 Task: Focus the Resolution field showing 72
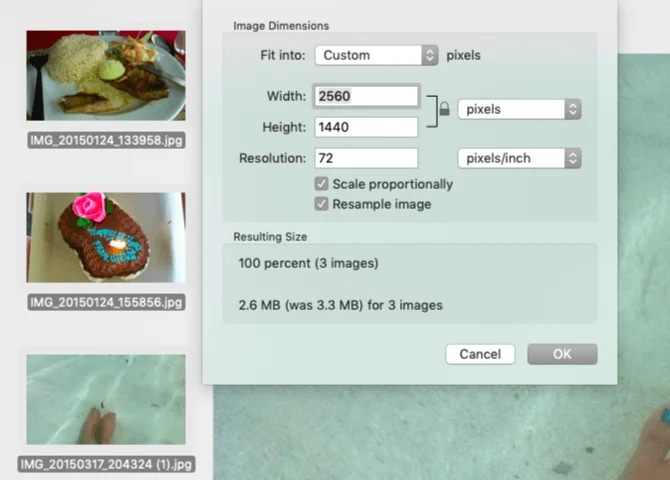point(366,158)
